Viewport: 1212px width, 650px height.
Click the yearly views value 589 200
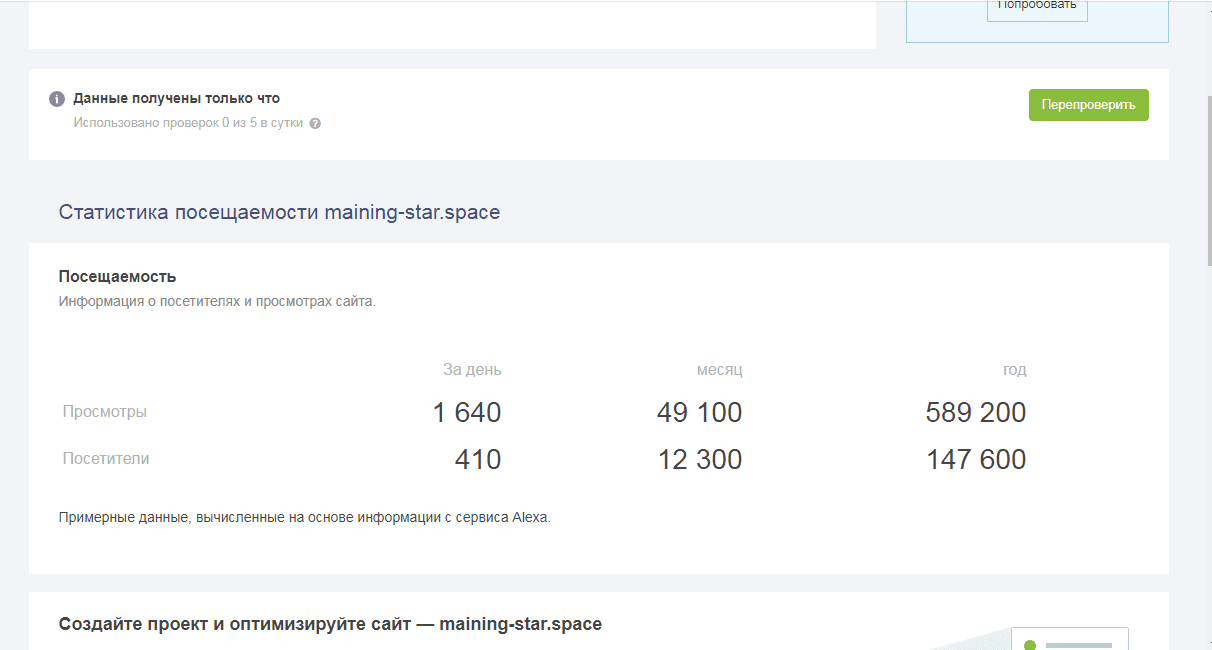click(975, 412)
